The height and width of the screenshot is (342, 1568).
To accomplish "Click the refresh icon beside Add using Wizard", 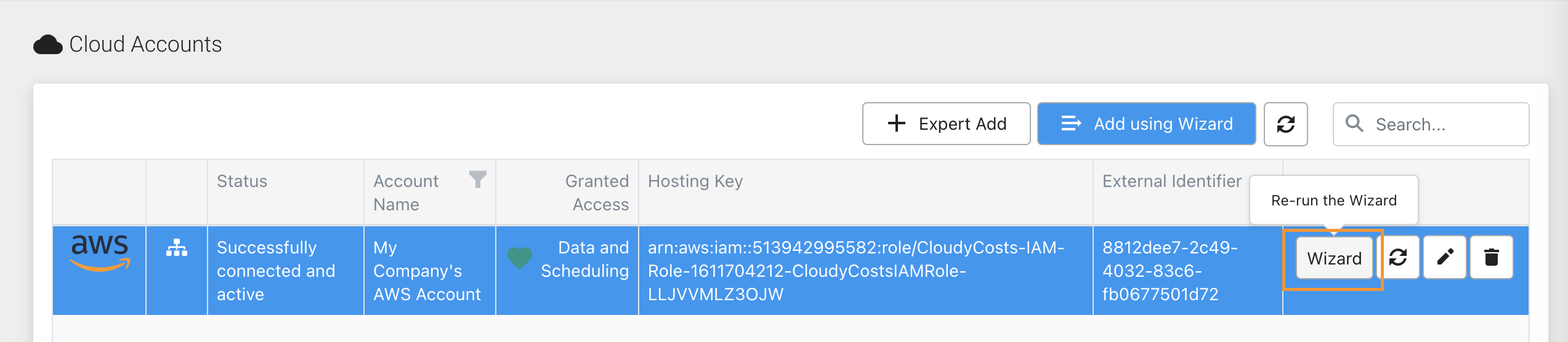I will (1285, 124).
